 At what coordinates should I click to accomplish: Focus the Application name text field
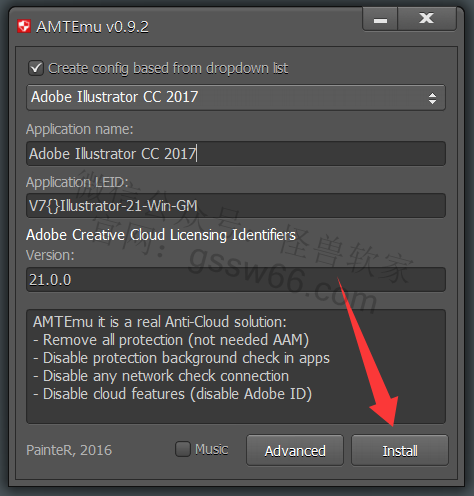click(x=236, y=154)
